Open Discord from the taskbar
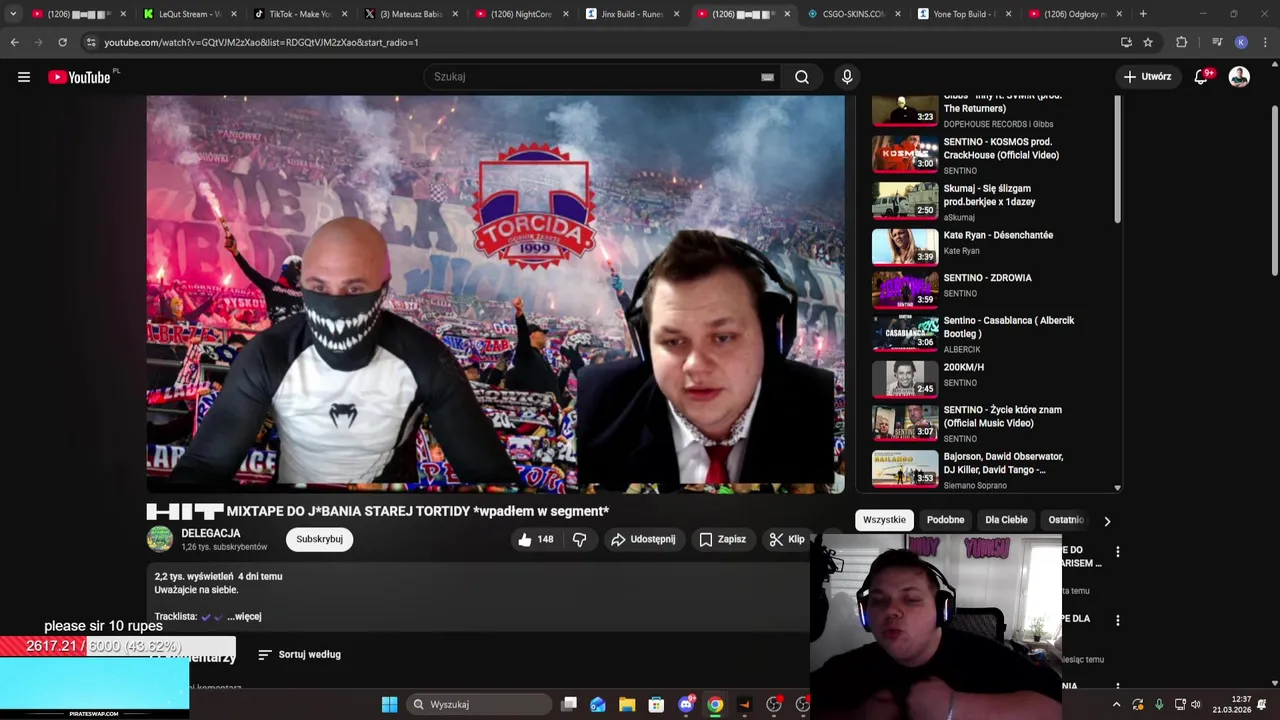Image resolution: width=1280 pixels, height=720 pixels. coord(686,704)
